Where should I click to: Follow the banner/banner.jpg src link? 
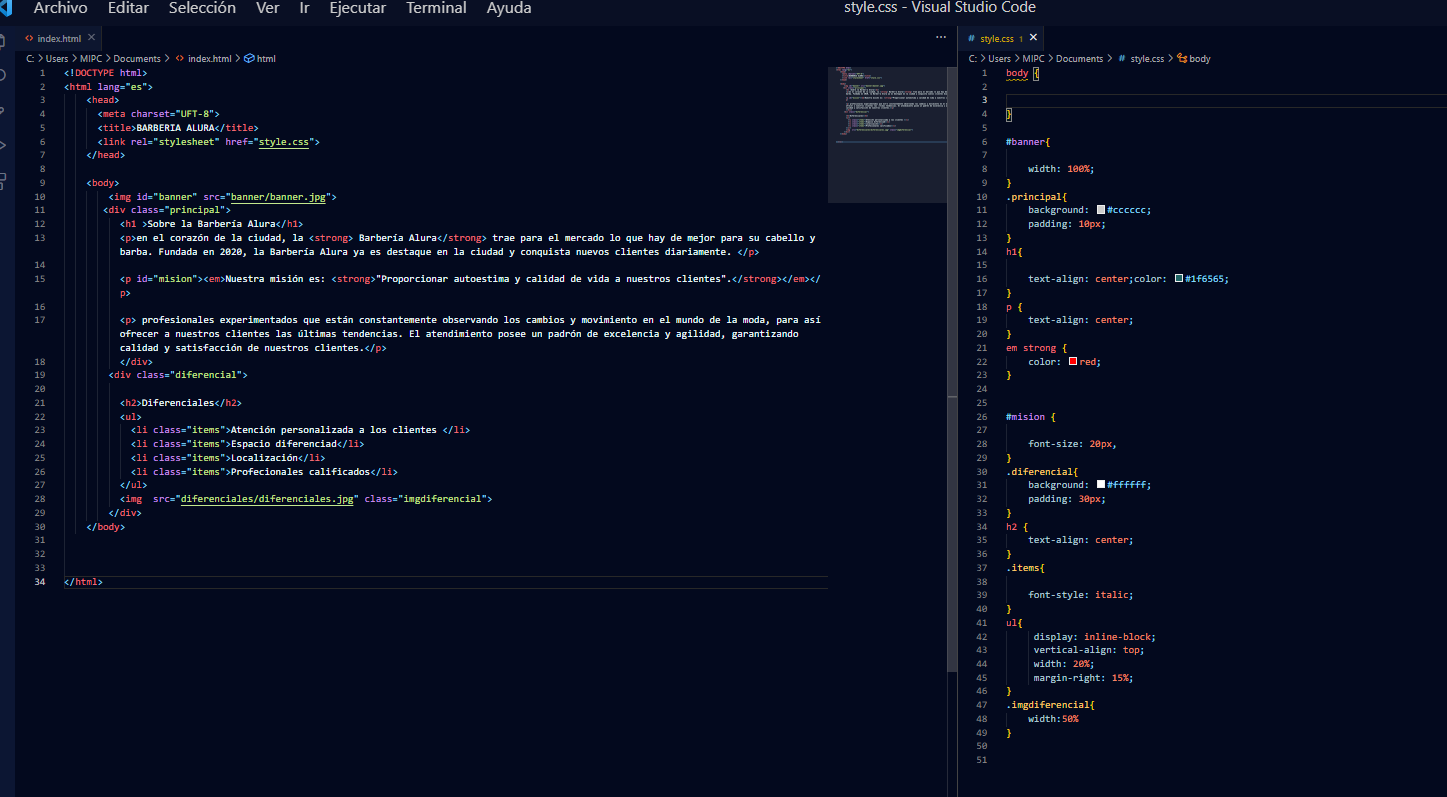pos(279,197)
